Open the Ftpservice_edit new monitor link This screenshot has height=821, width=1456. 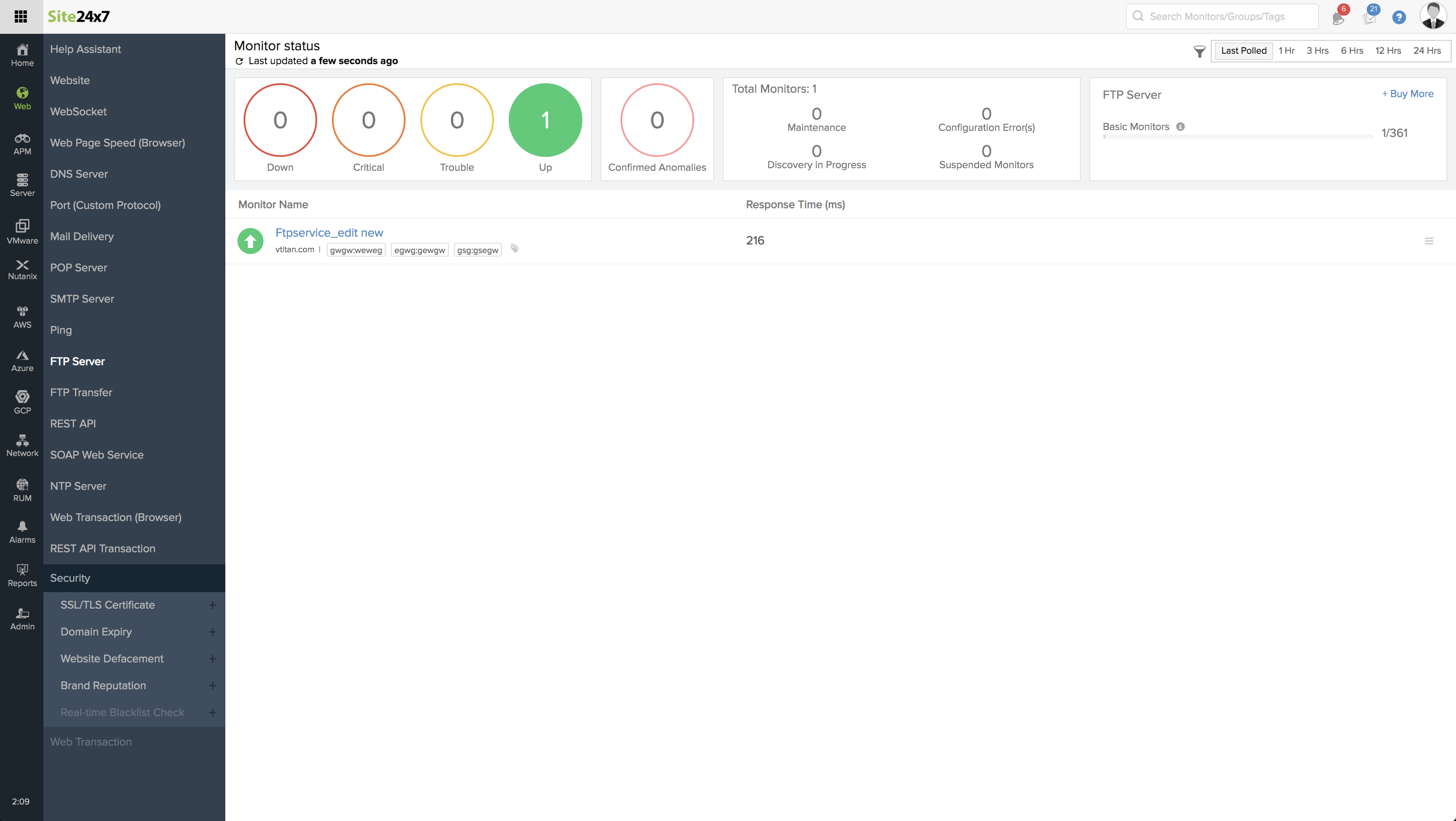click(x=329, y=232)
